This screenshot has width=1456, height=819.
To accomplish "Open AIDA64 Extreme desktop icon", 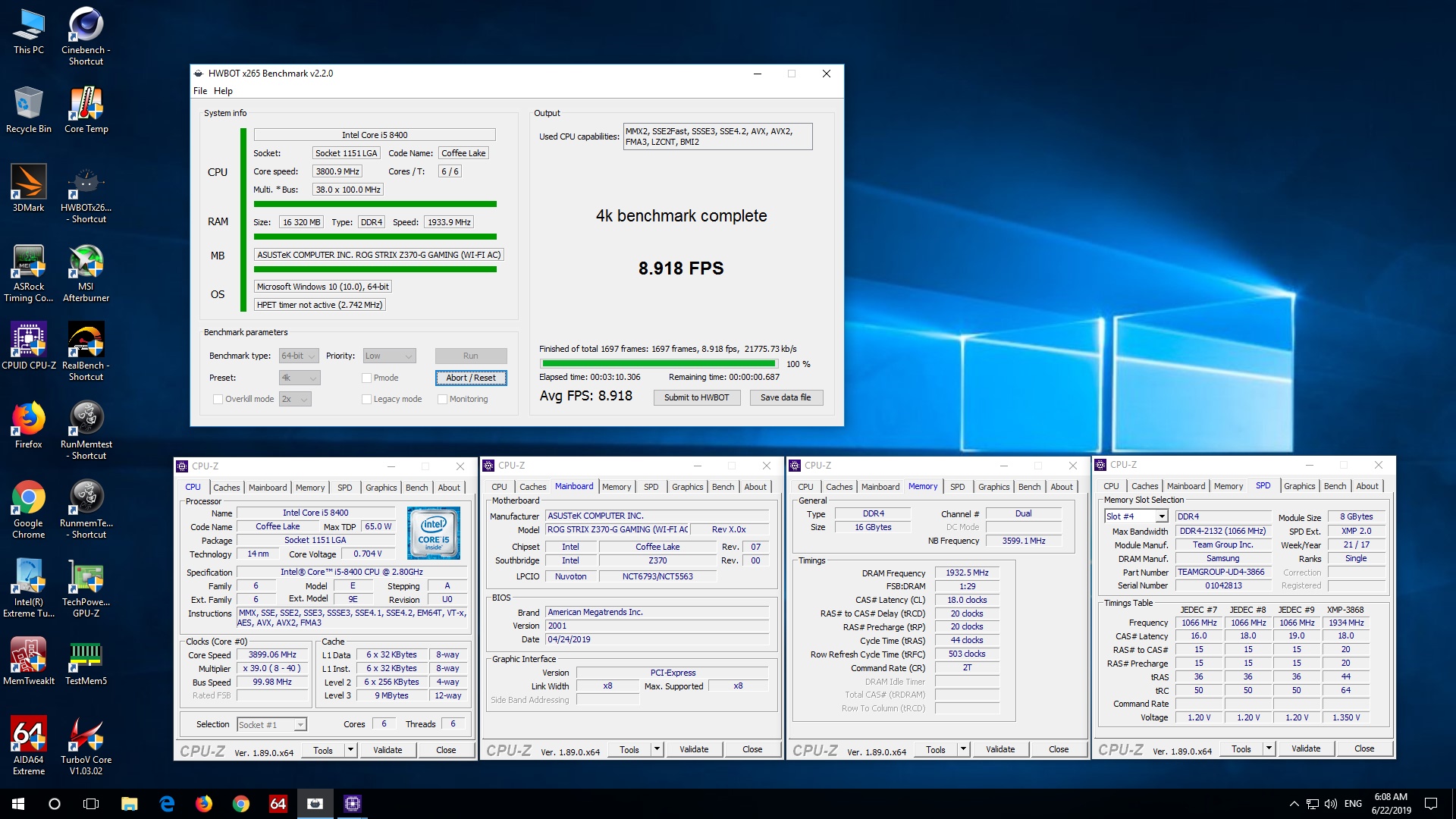I will (29, 746).
